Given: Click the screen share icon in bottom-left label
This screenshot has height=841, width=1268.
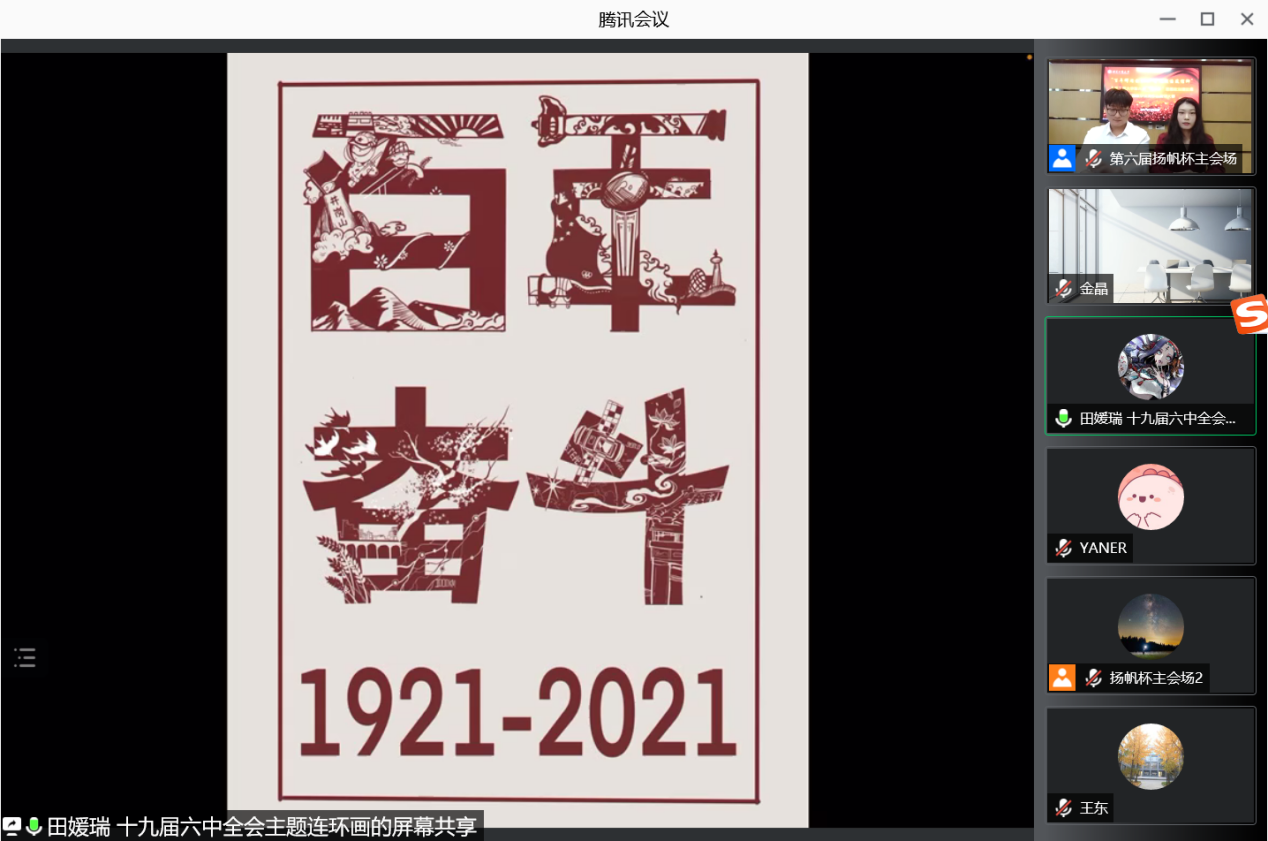Looking at the screenshot, I should (12, 826).
